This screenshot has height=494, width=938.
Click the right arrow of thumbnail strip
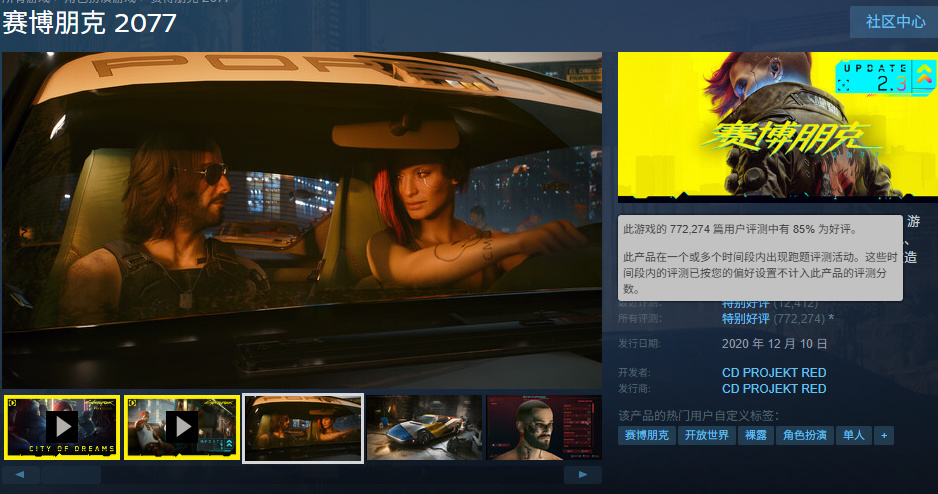(583, 474)
